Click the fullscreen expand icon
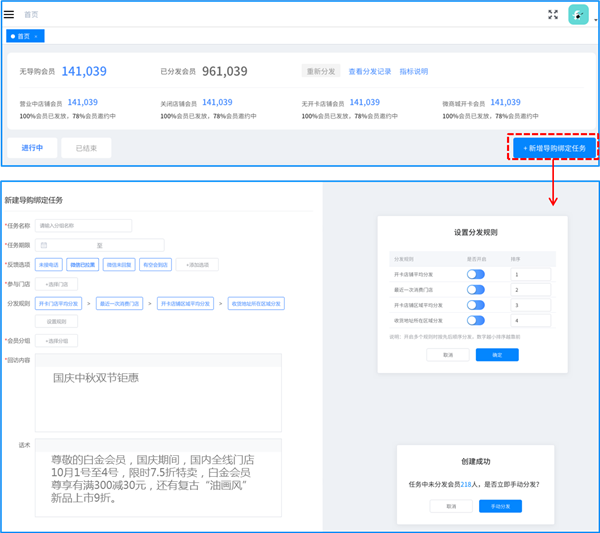This screenshot has width=600, height=533. 553,14
